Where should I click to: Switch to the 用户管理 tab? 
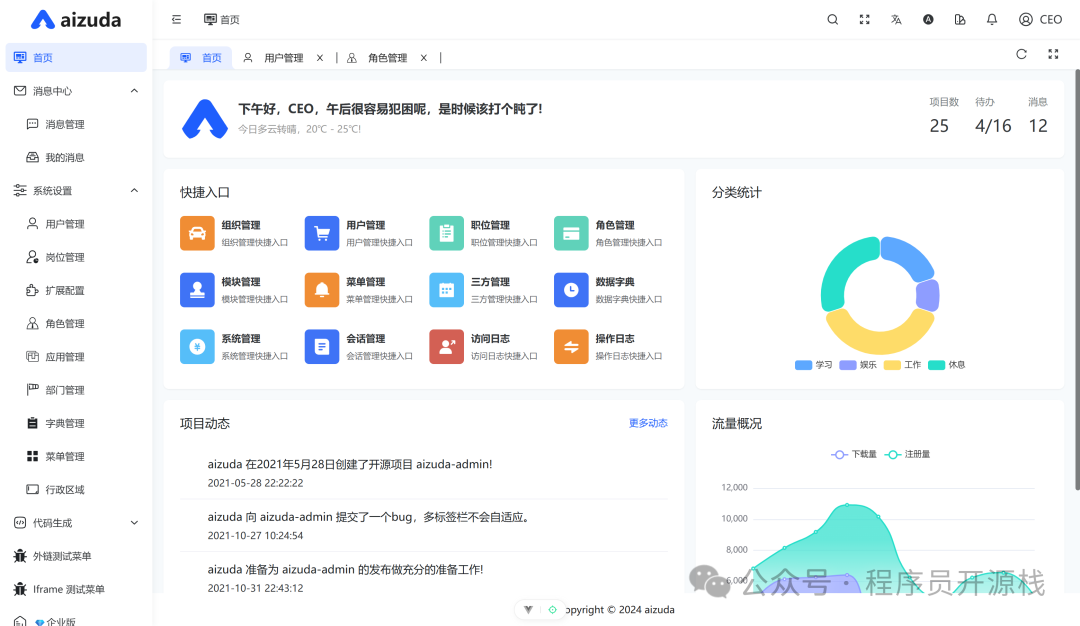pos(284,57)
